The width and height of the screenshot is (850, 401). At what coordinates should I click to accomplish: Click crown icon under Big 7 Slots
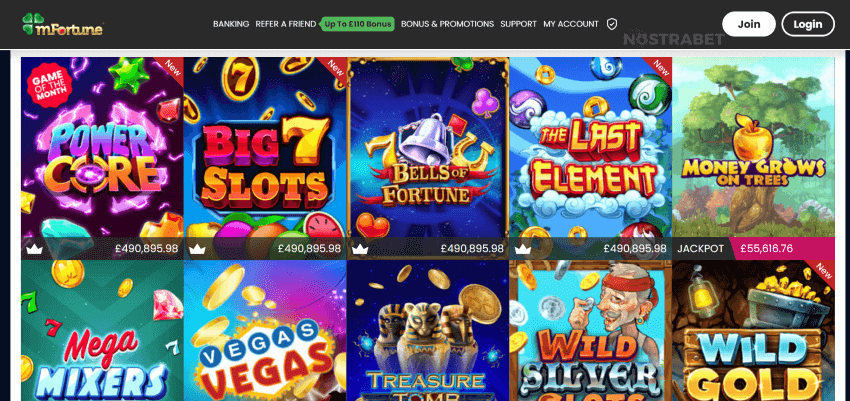click(x=197, y=249)
